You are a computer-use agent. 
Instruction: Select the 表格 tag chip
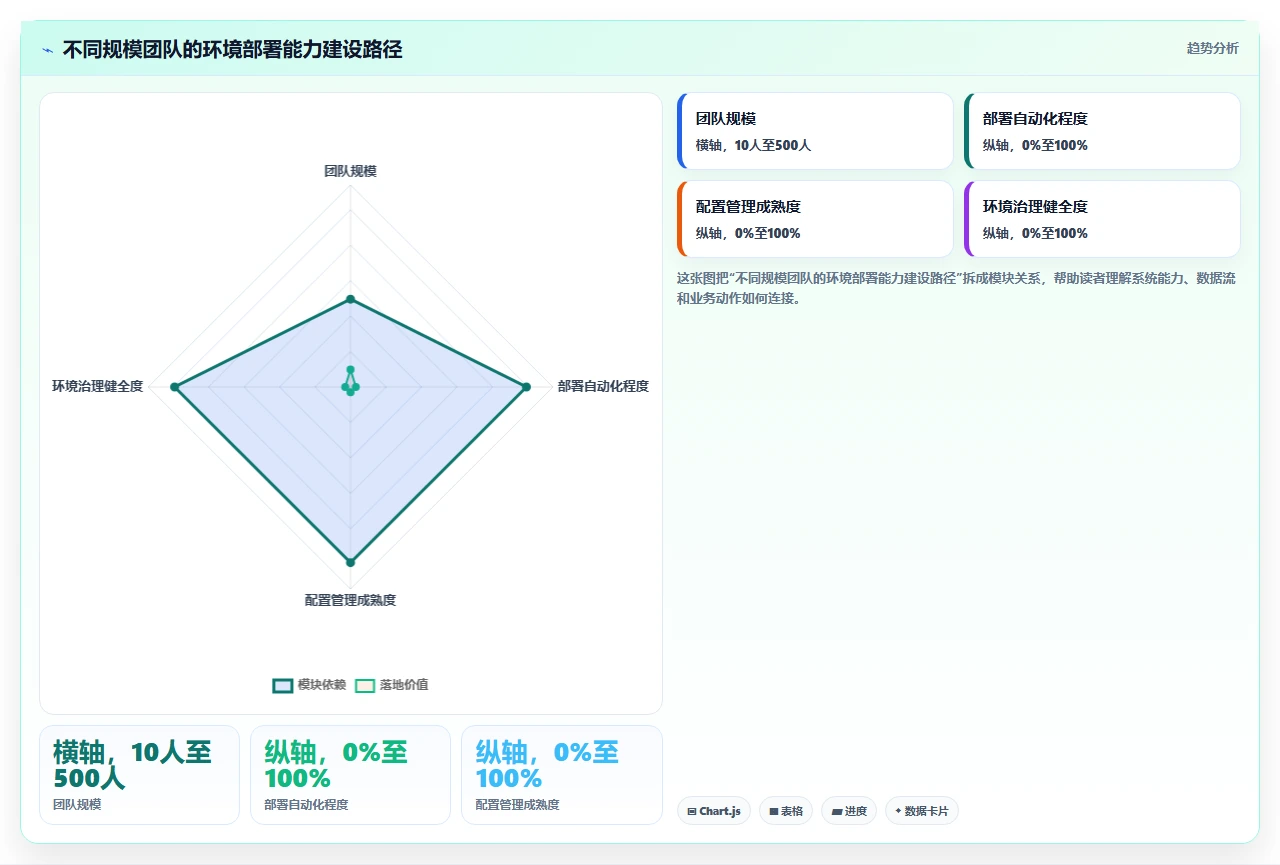pyautogui.click(x=786, y=811)
